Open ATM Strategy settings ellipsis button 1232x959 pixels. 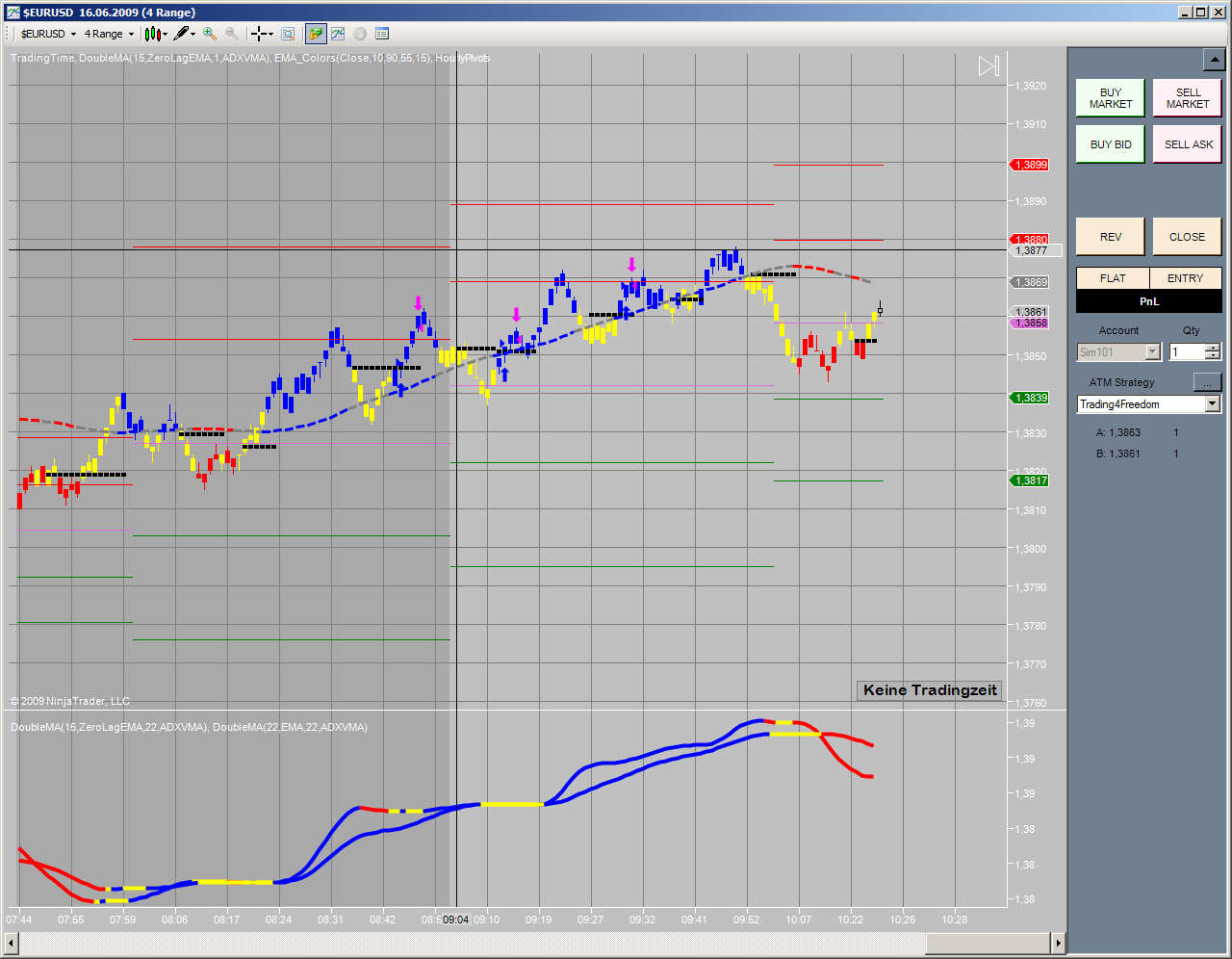1207,382
